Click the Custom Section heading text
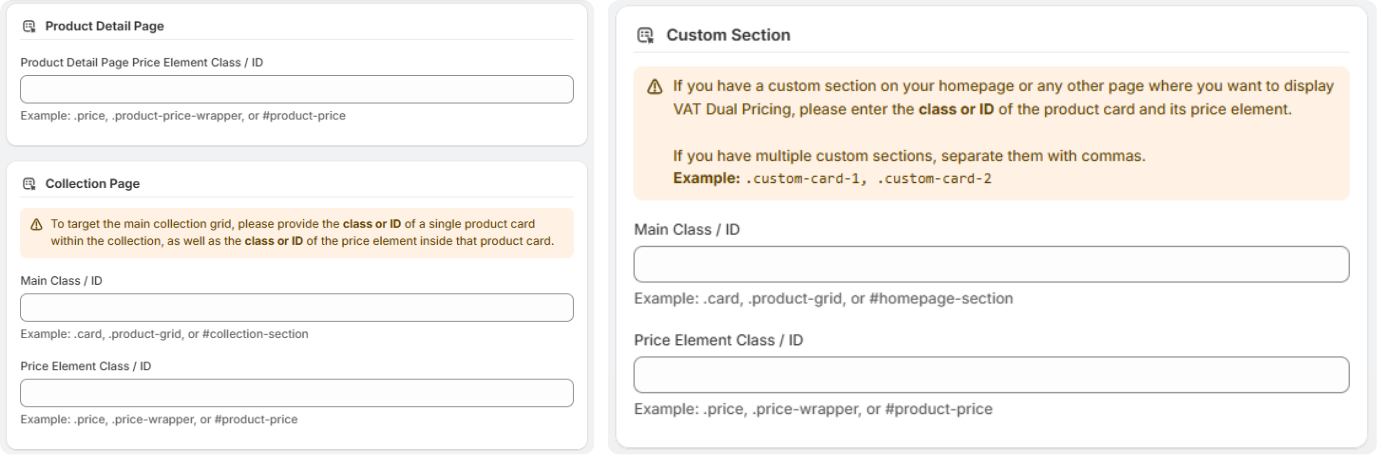 point(728,36)
